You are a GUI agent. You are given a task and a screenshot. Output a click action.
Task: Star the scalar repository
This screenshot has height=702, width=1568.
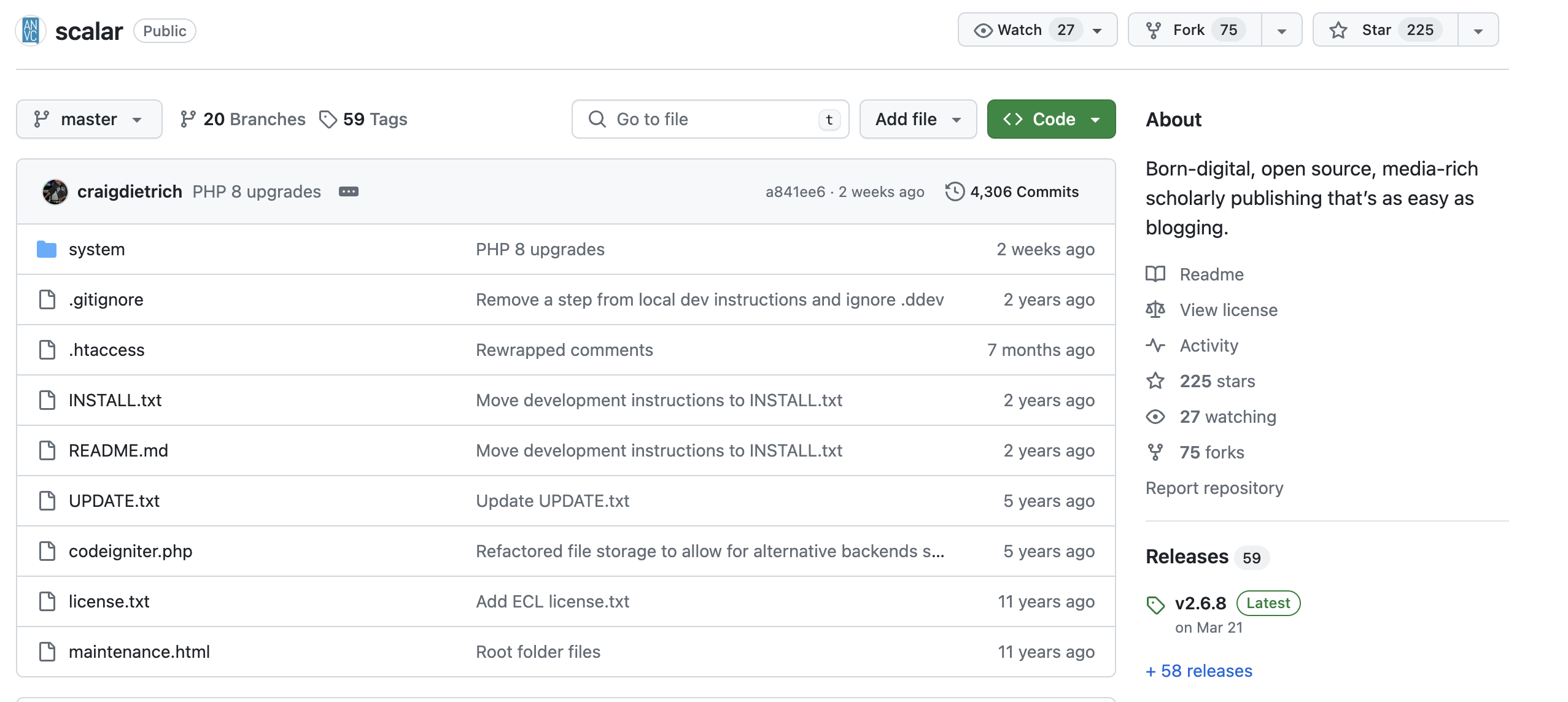coord(1375,29)
